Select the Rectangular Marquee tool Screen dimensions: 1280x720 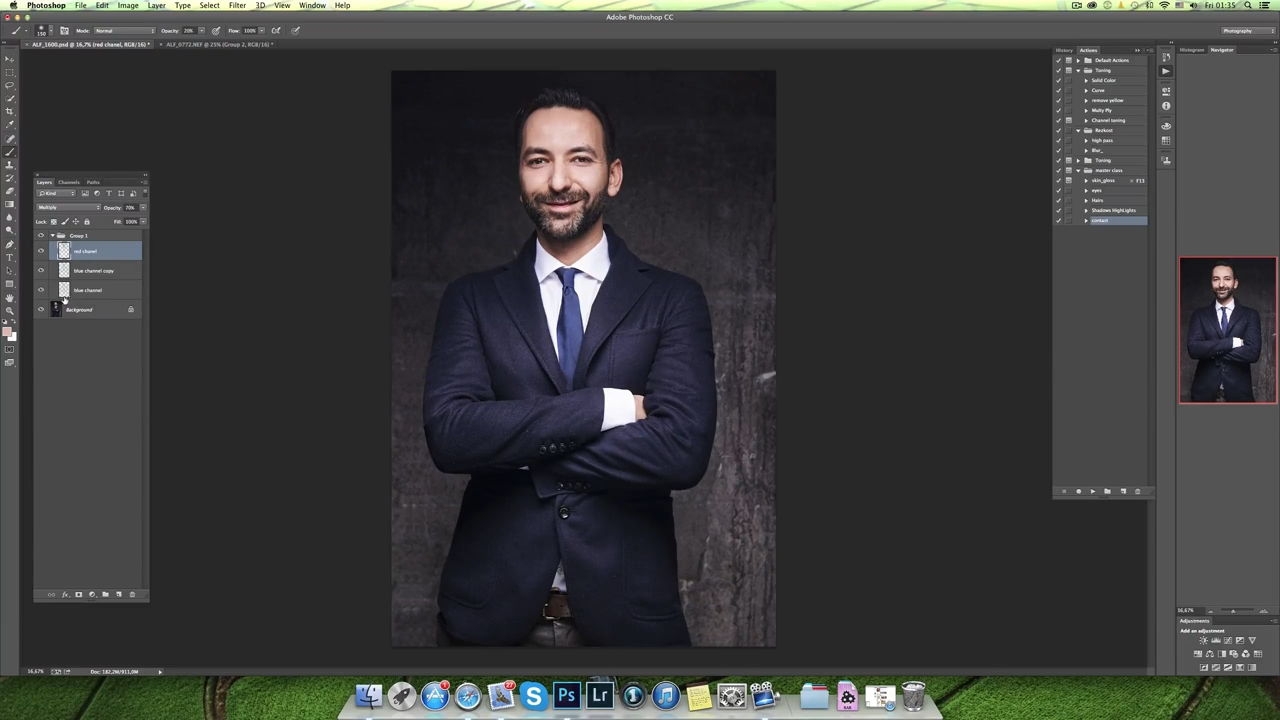tap(10, 72)
